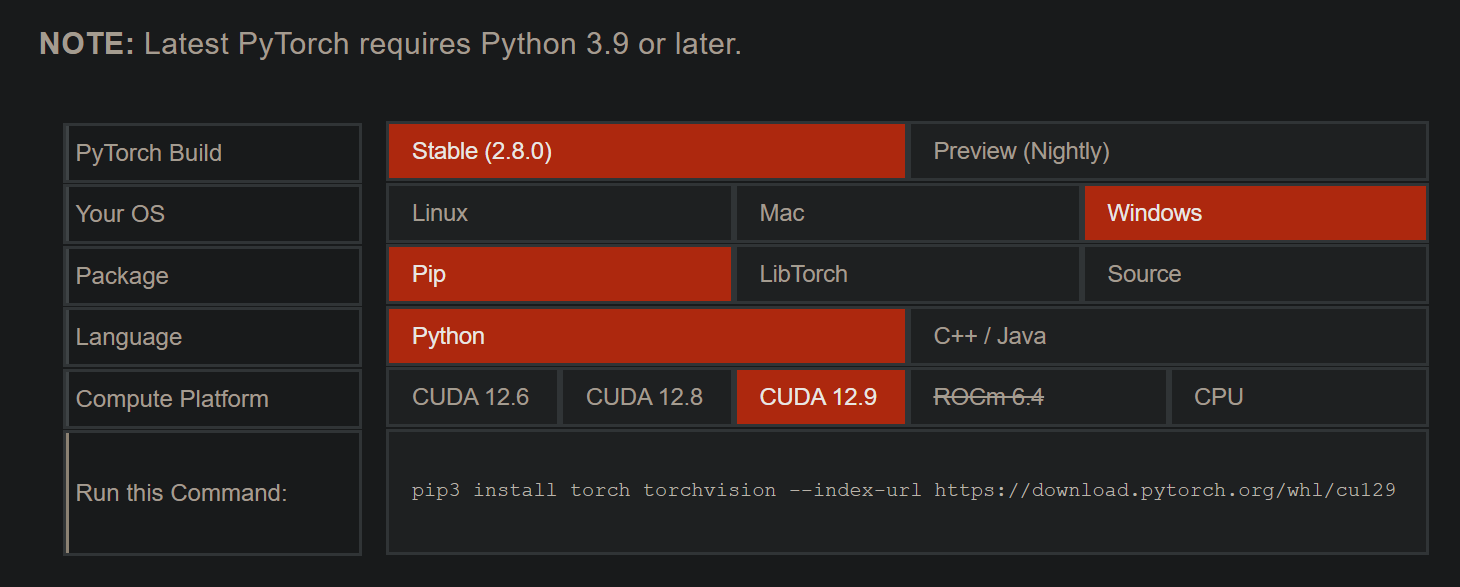1460x587 pixels.
Task: Click the Run this Command label
Action: tap(212, 493)
